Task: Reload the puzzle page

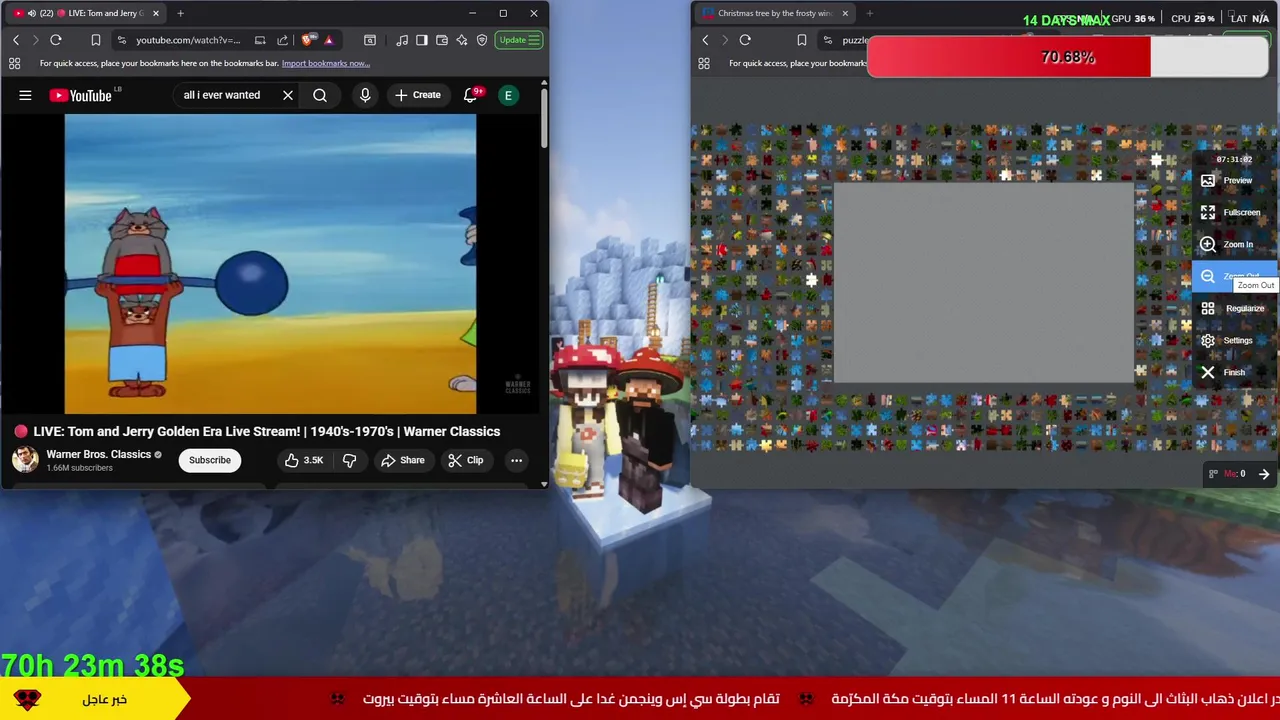Action: [745, 40]
